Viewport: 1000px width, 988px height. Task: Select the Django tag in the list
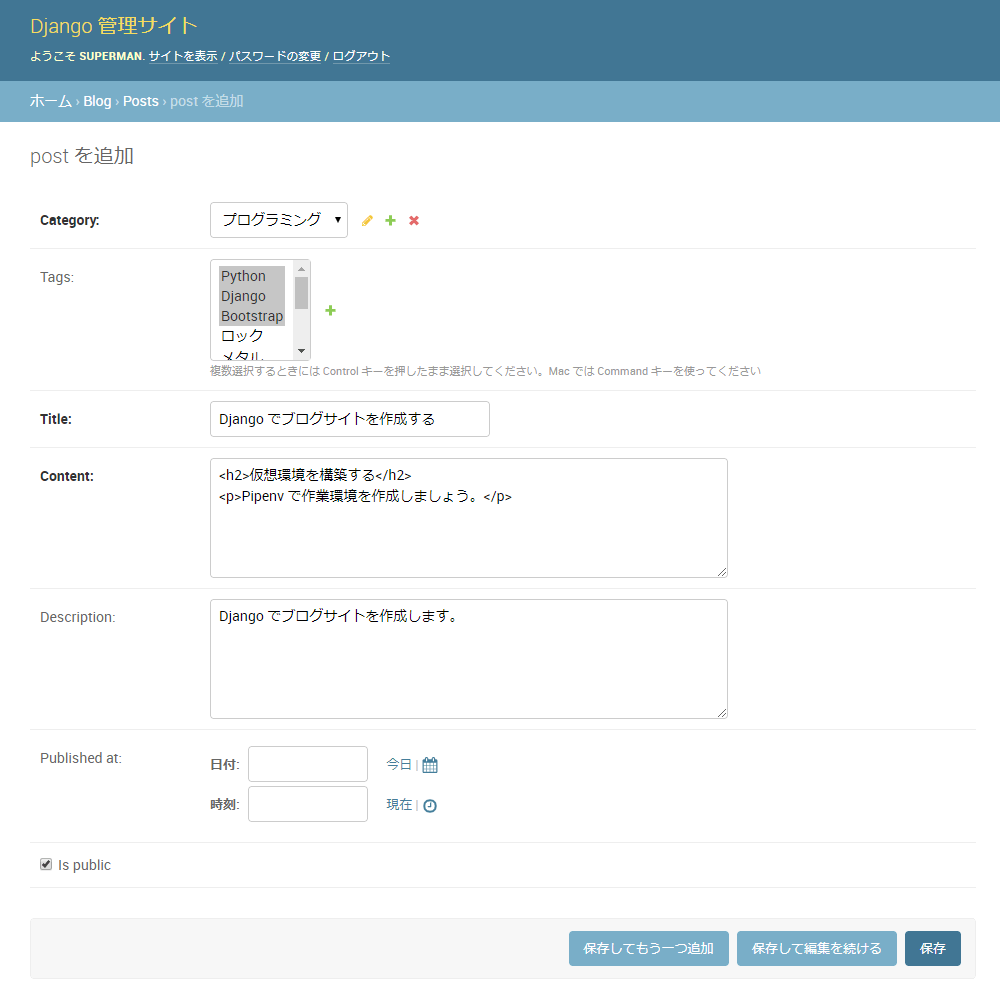tap(252, 296)
